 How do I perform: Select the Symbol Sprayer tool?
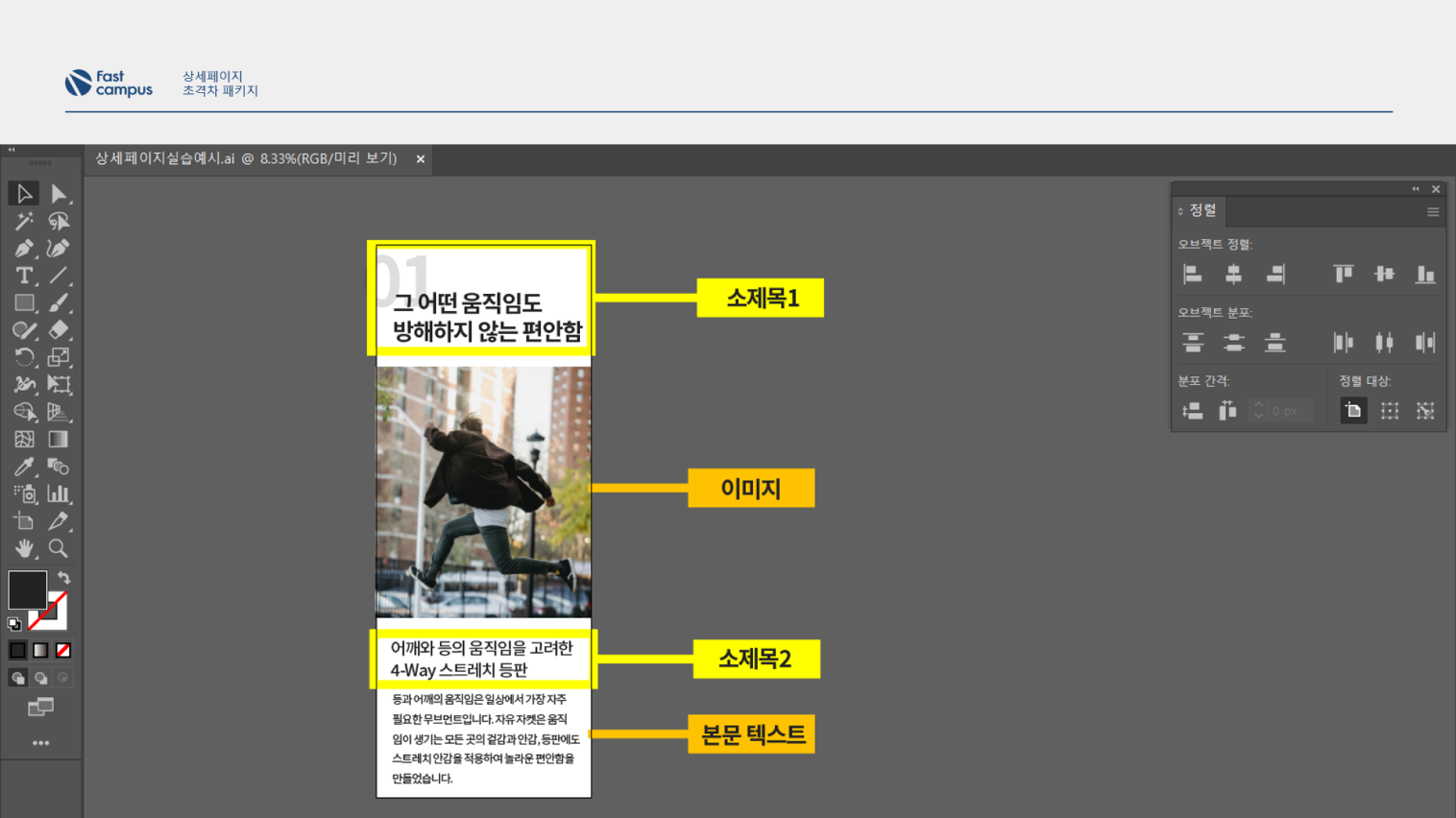tap(24, 493)
